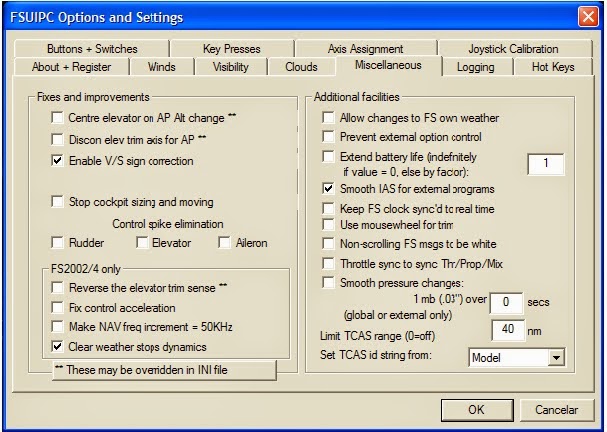Image resolution: width=607 pixels, height=432 pixels.
Task: Click the 'Set TCAS id string from:' label
Action: click(x=376, y=355)
